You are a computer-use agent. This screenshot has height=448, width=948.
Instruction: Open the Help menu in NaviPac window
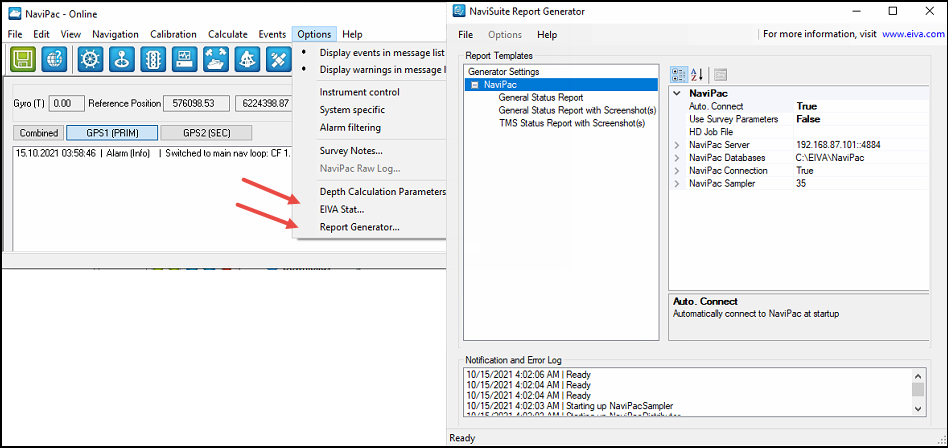click(x=352, y=34)
